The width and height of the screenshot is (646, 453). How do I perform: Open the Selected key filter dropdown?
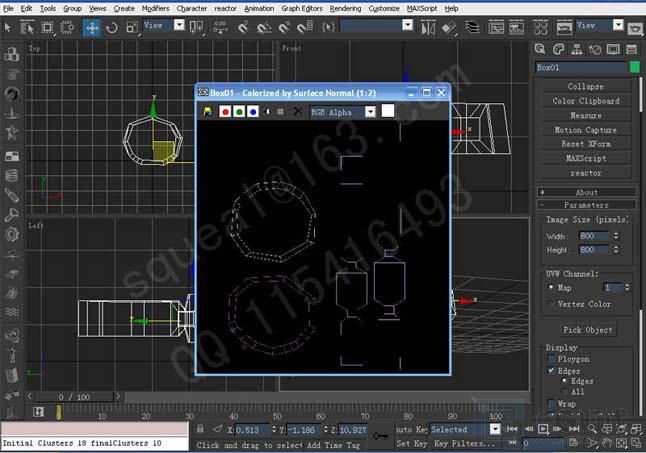pos(495,430)
